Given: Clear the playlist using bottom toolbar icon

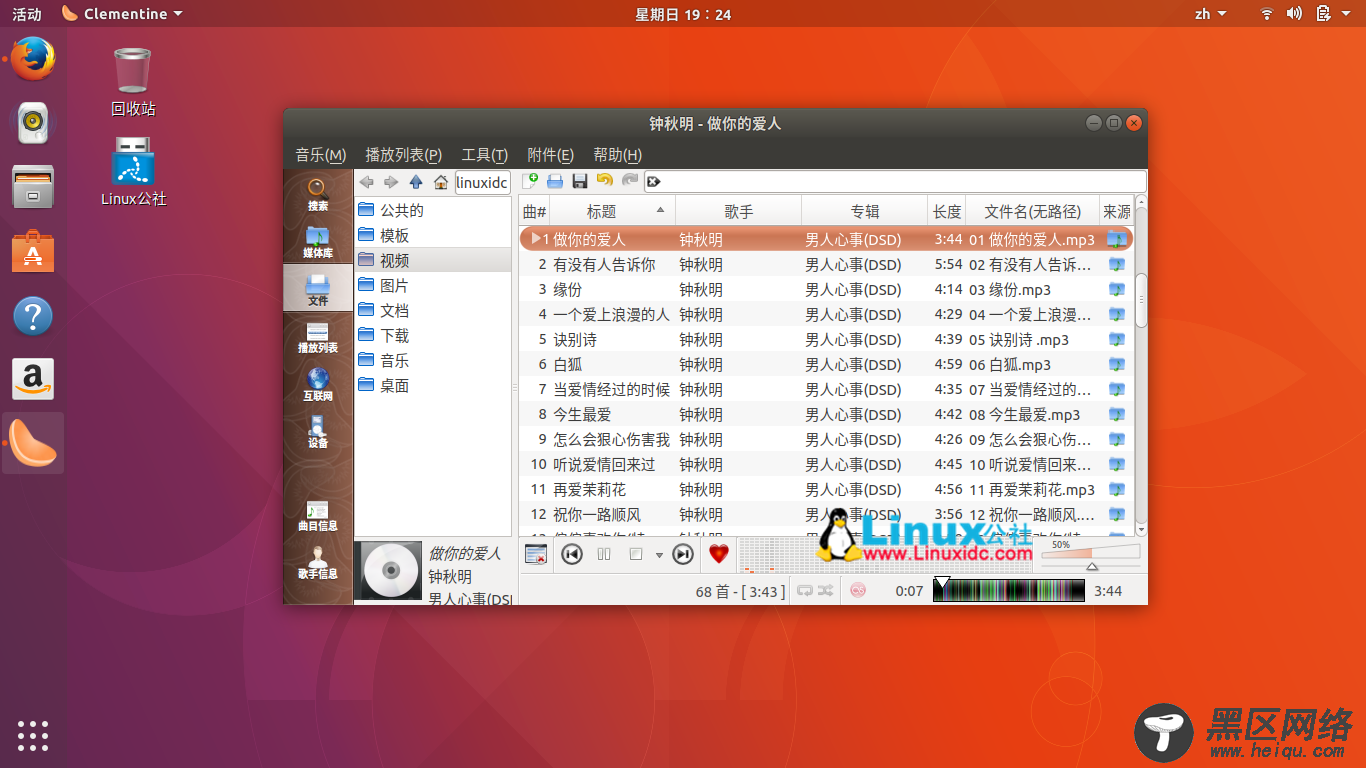Looking at the screenshot, I should [536, 554].
